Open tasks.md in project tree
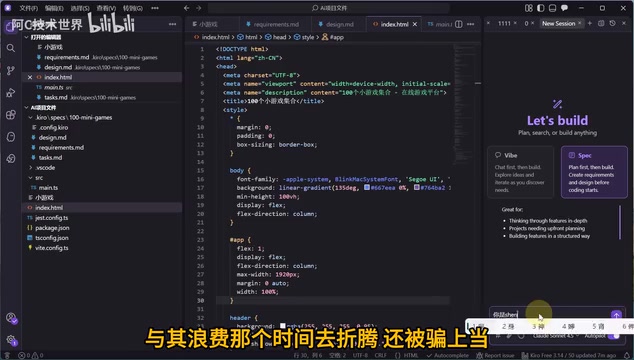634x360 pixels. pyautogui.click(x=50, y=158)
